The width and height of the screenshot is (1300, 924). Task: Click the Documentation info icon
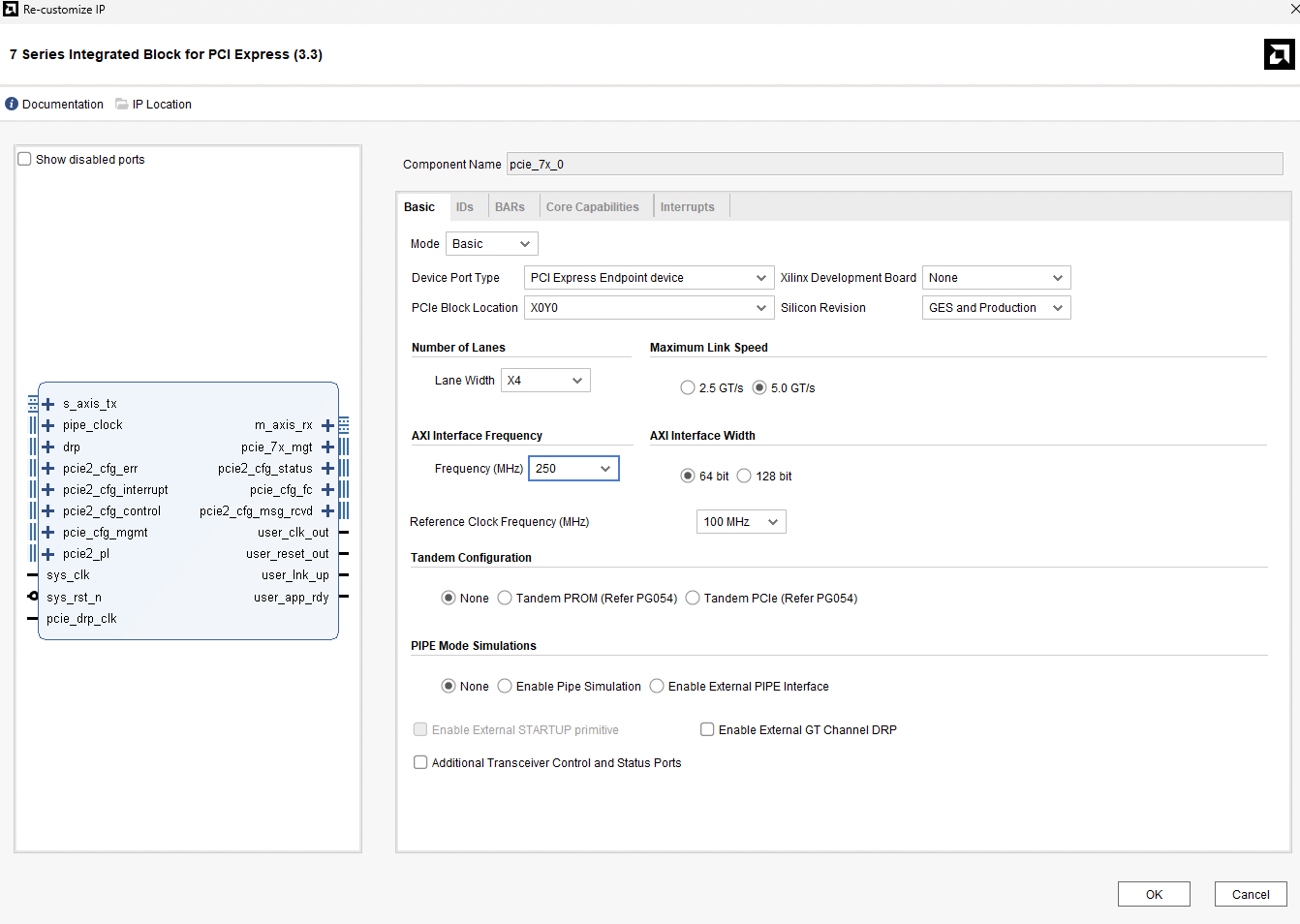(x=12, y=104)
